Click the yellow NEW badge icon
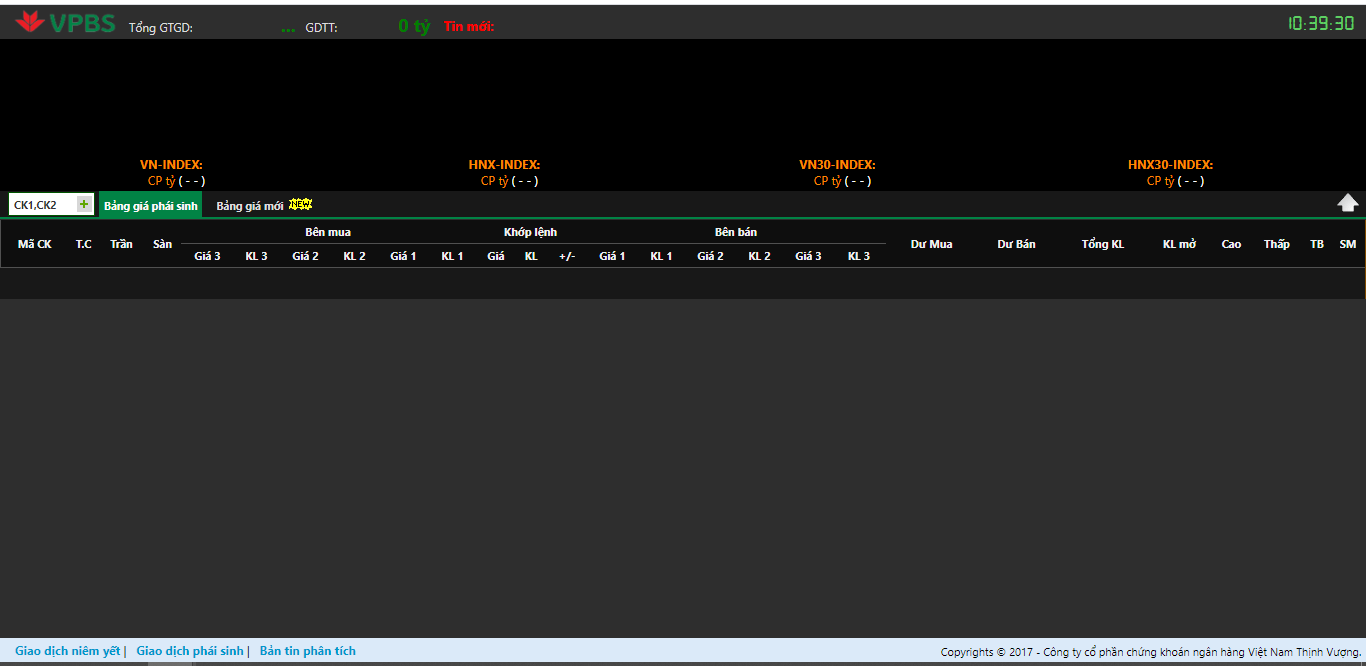 (300, 204)
